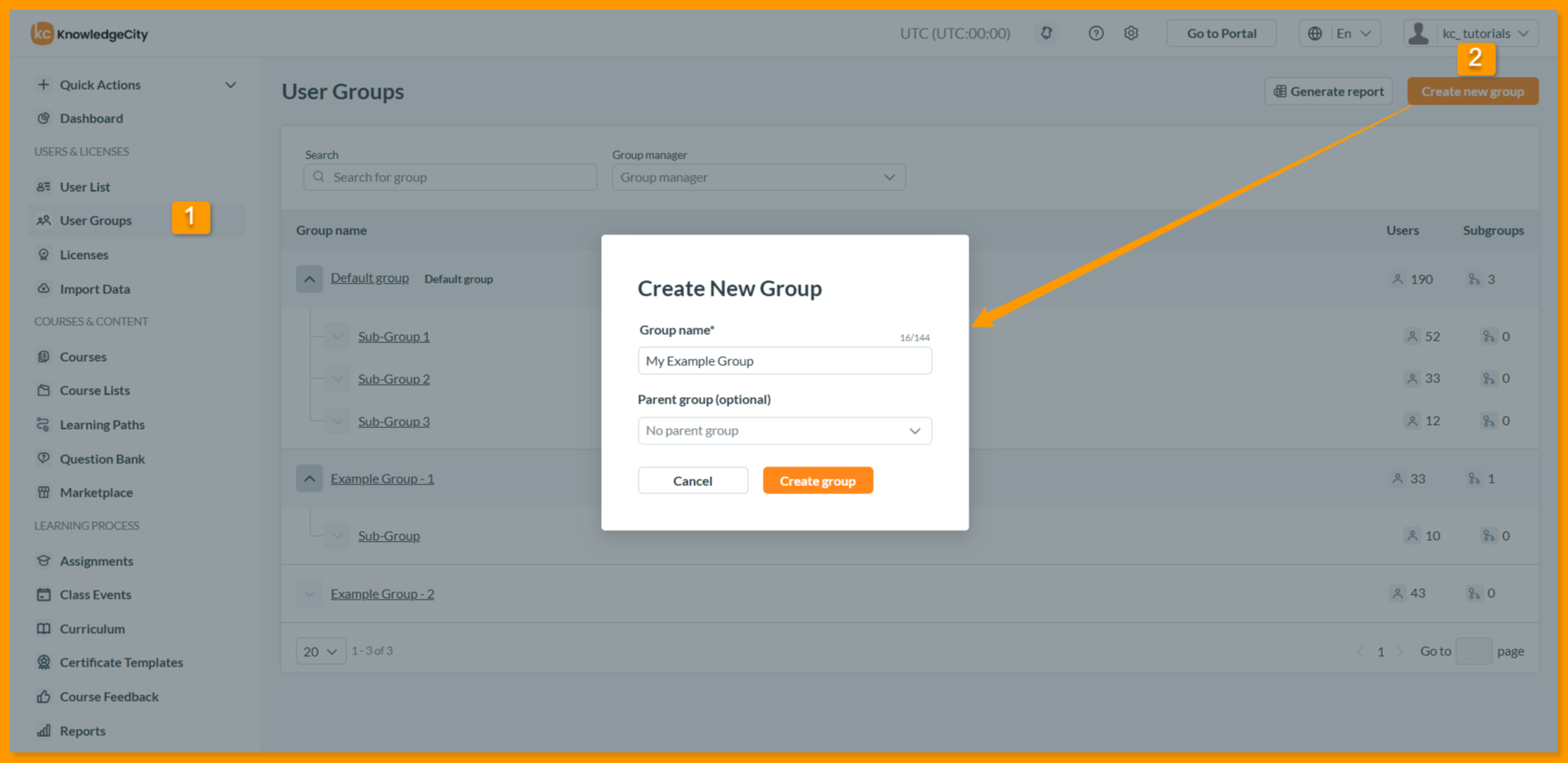Open the 20 per page dropdown
Image resolution: width=1568 pixels, height=763 pixels.
pos(320,651)
